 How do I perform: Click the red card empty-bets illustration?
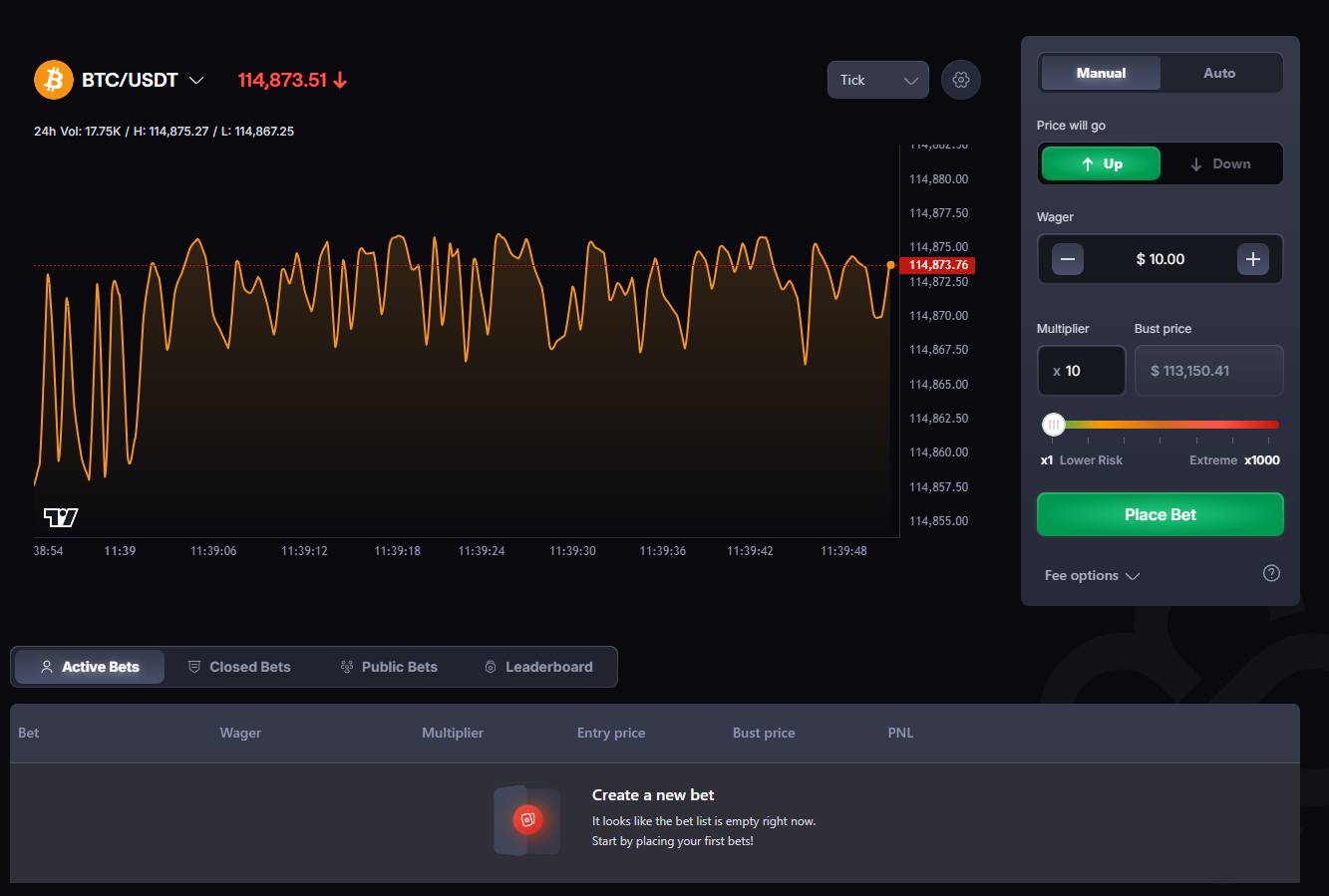pos(527,819)
